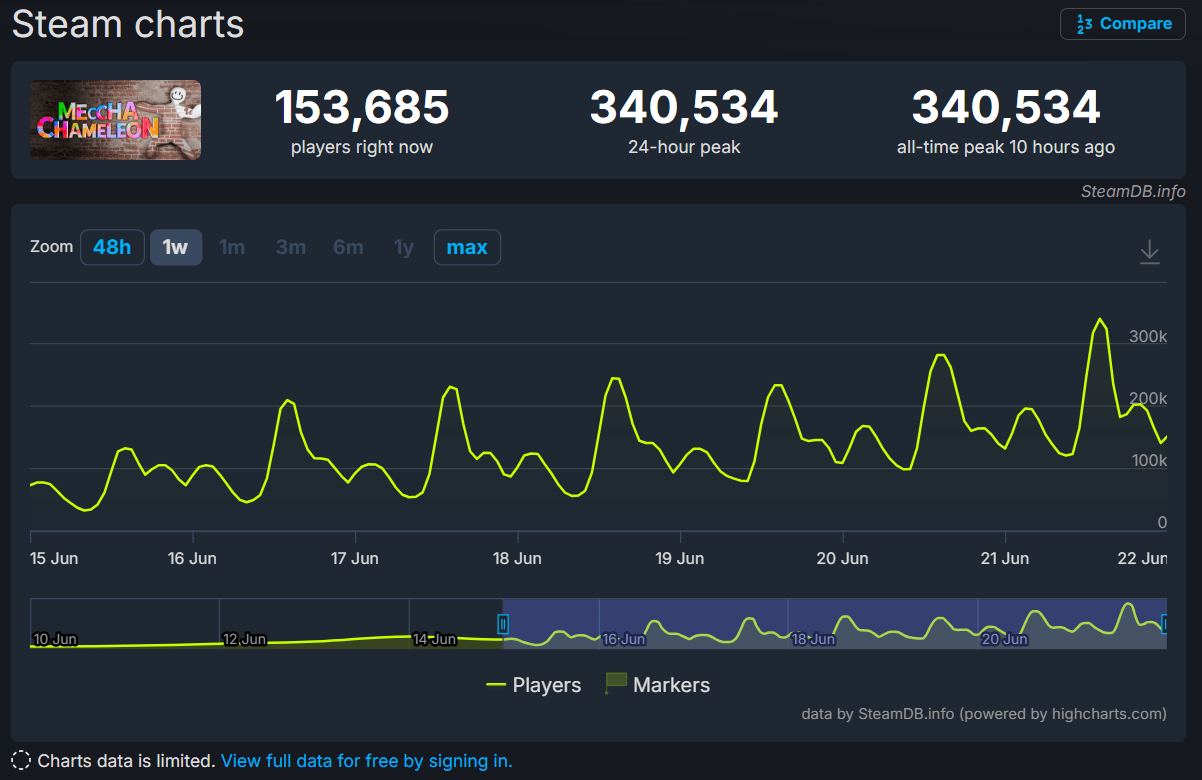The height and width of the screenshot is (780, 1202).
Task: Click the 200k y-axis label
Action: pos(1148,398)
